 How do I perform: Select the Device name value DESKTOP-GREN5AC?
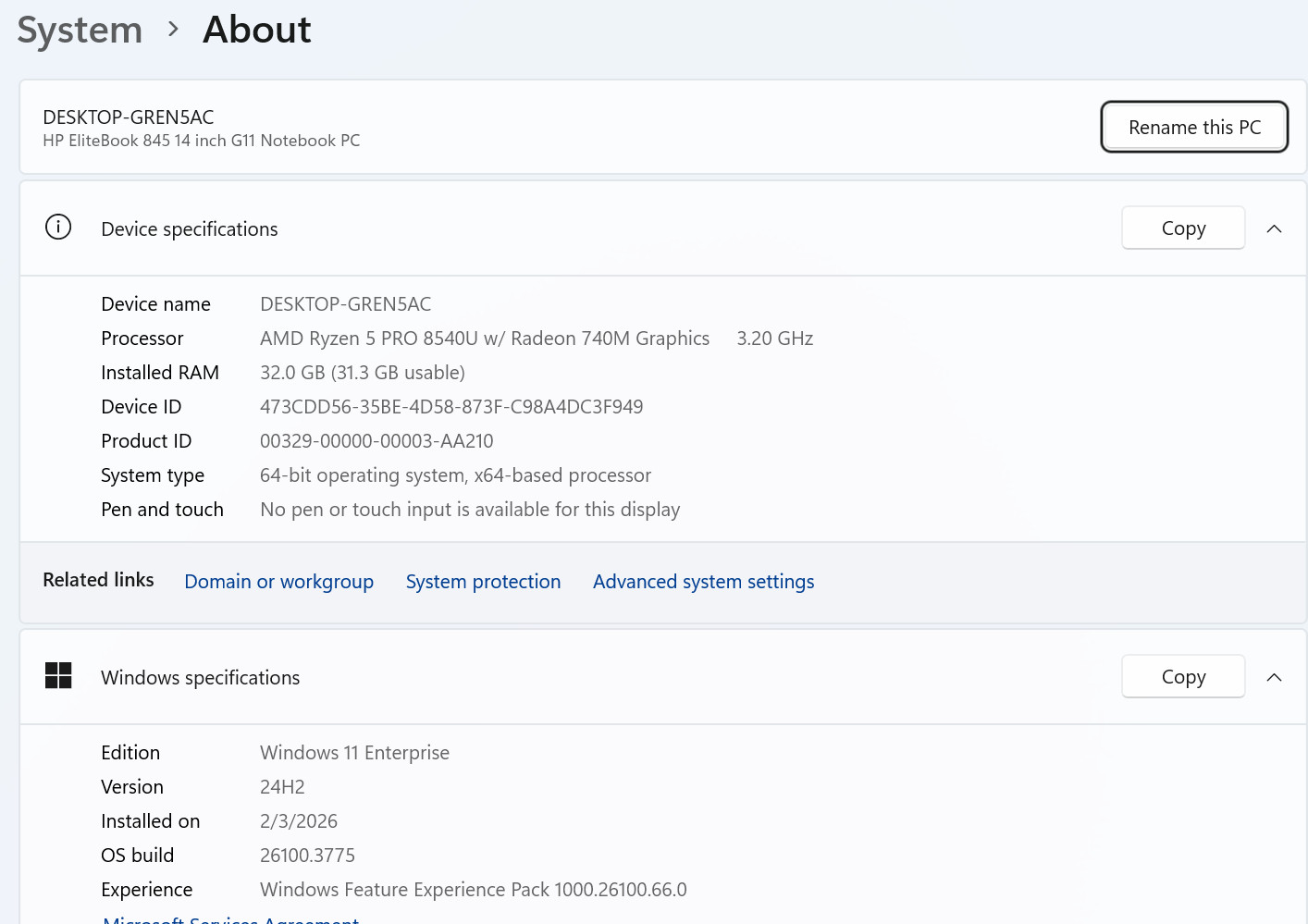click(345, 304)
